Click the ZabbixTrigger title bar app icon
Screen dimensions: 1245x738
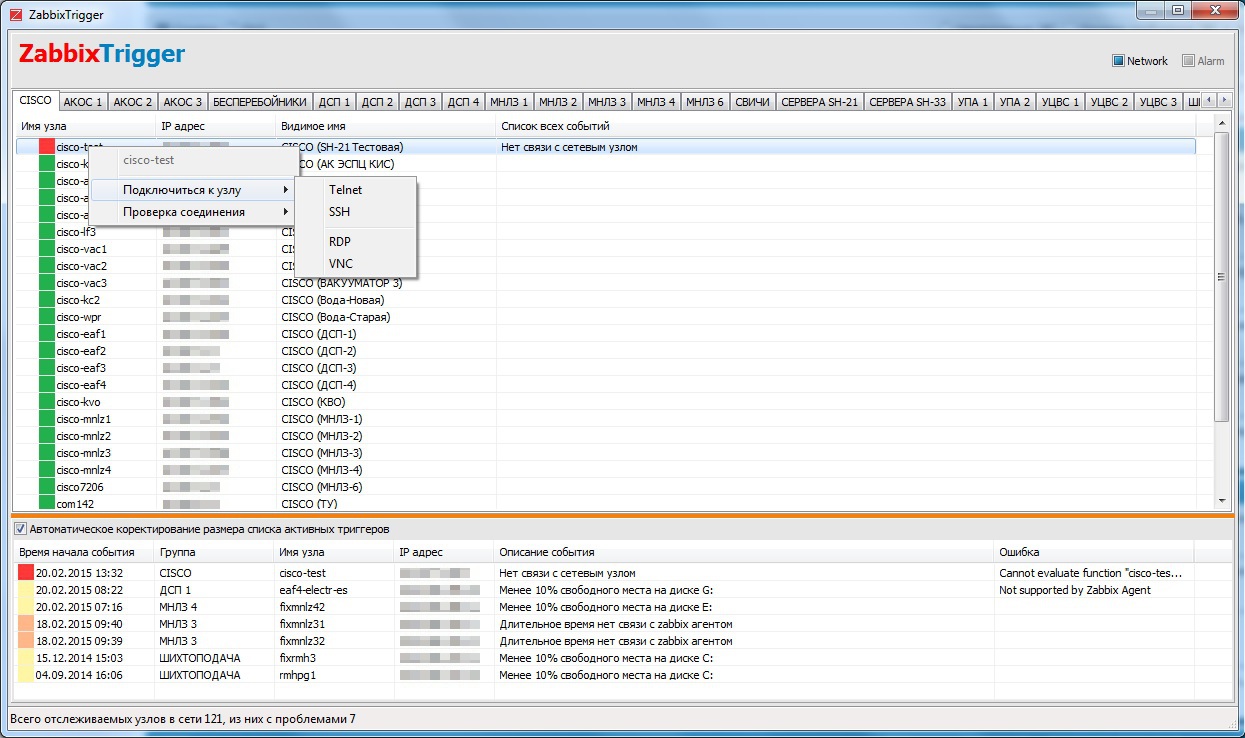click(x=16, y=15)
